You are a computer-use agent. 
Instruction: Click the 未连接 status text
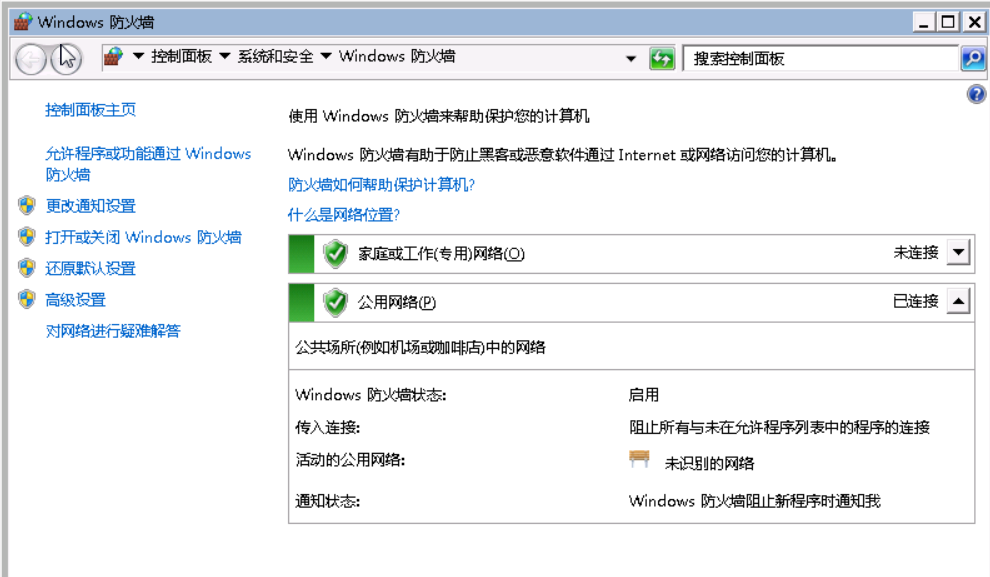click(915, 253)
